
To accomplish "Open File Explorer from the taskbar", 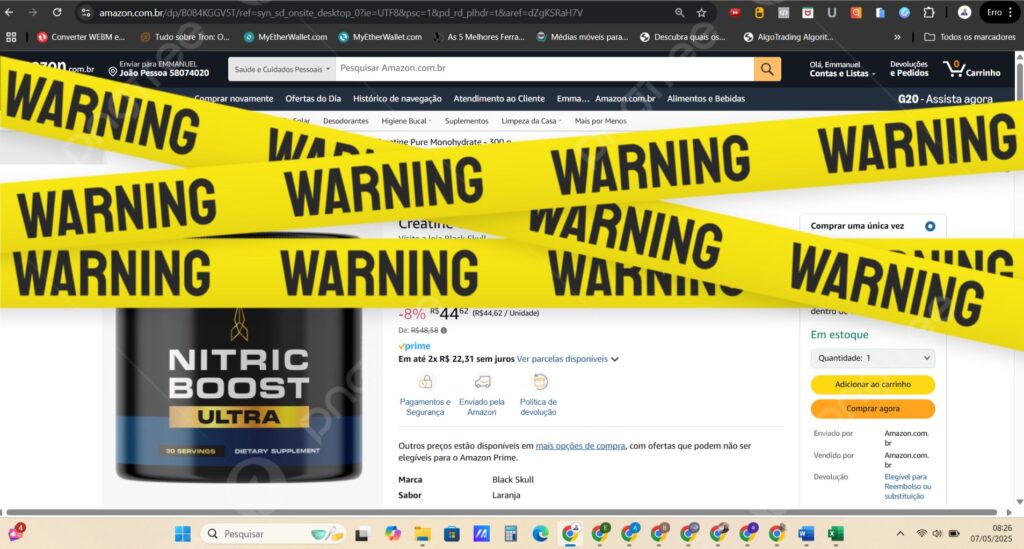I will [x=422, y=534].
